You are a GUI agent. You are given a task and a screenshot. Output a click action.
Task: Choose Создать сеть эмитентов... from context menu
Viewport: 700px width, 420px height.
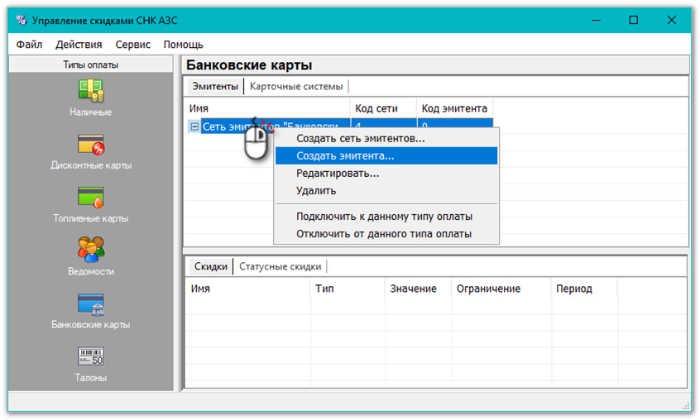pyautogui.click(x=360, y=138)
